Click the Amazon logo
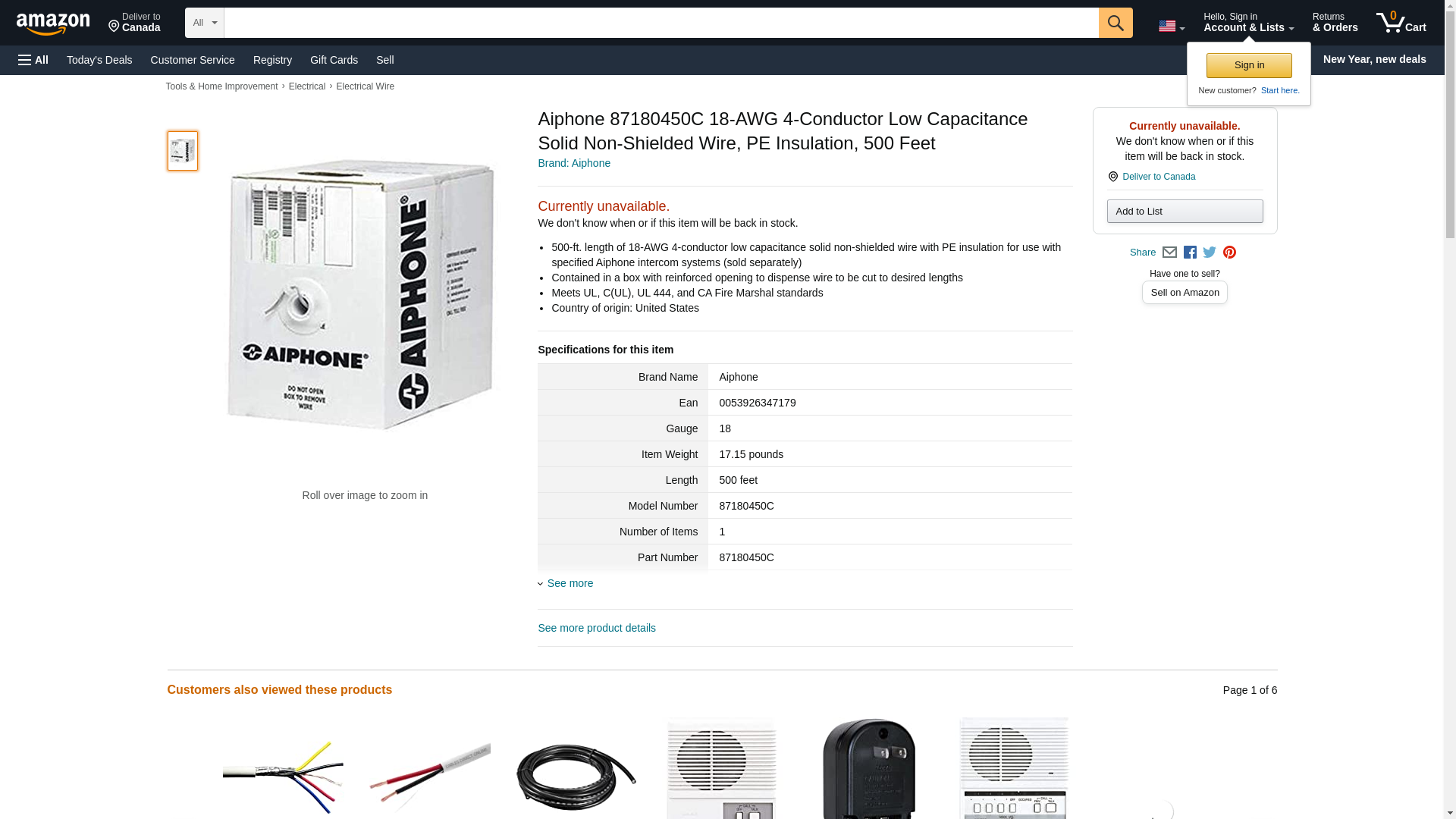Viewport: 1456px width, 819px height. coord(53,24)
